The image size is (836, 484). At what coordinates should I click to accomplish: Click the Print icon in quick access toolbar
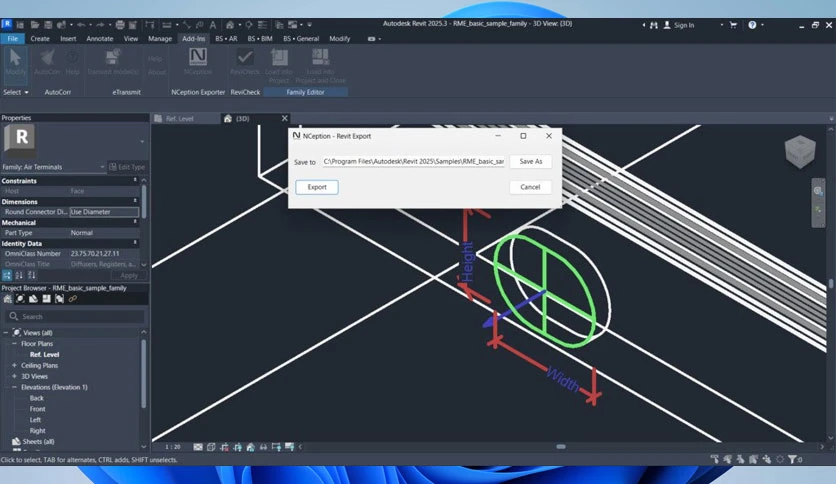[x=120, y=25]
